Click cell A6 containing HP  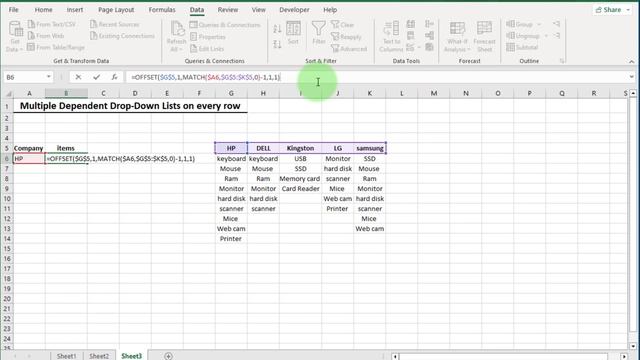pyautogui.click(x=29, y=159)
